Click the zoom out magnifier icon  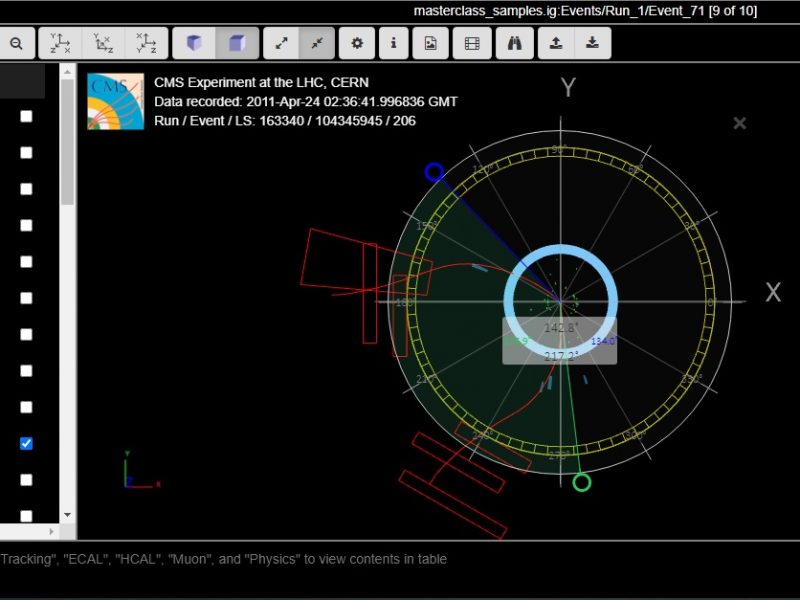[x=17, y=43]
